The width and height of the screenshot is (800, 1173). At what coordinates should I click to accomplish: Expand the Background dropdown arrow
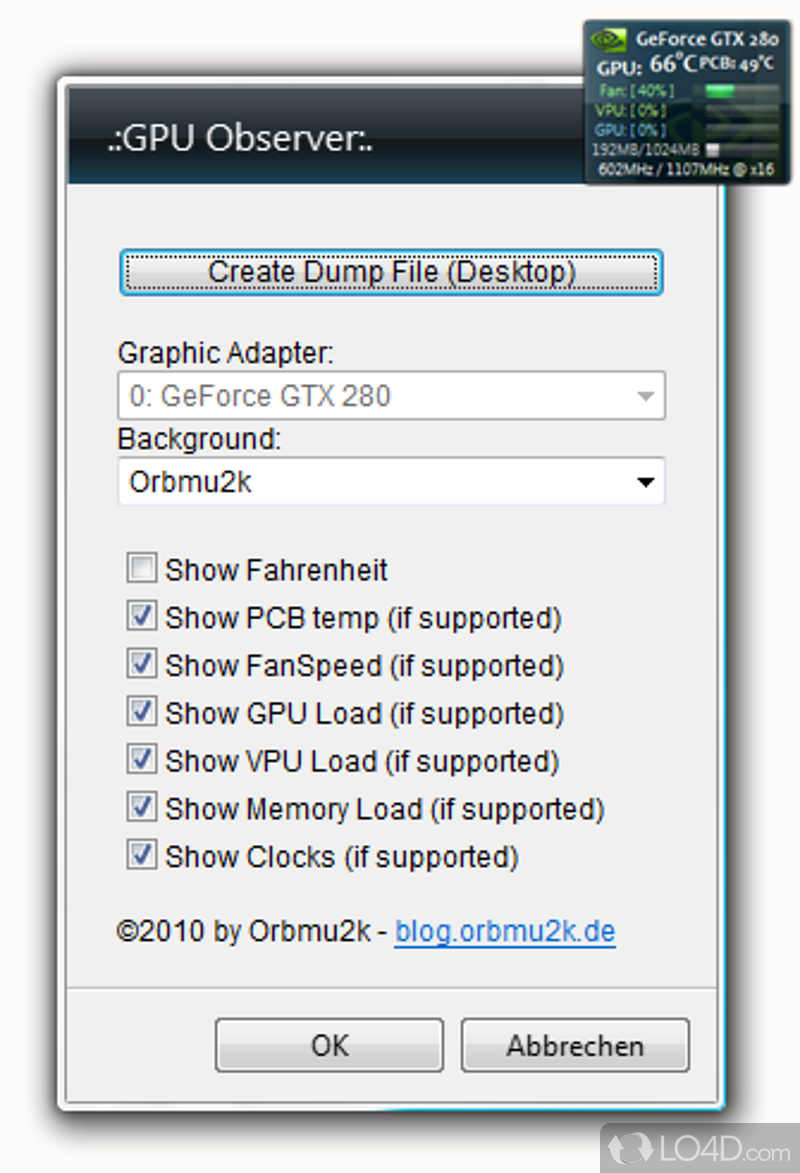click(x=646, y=482)
